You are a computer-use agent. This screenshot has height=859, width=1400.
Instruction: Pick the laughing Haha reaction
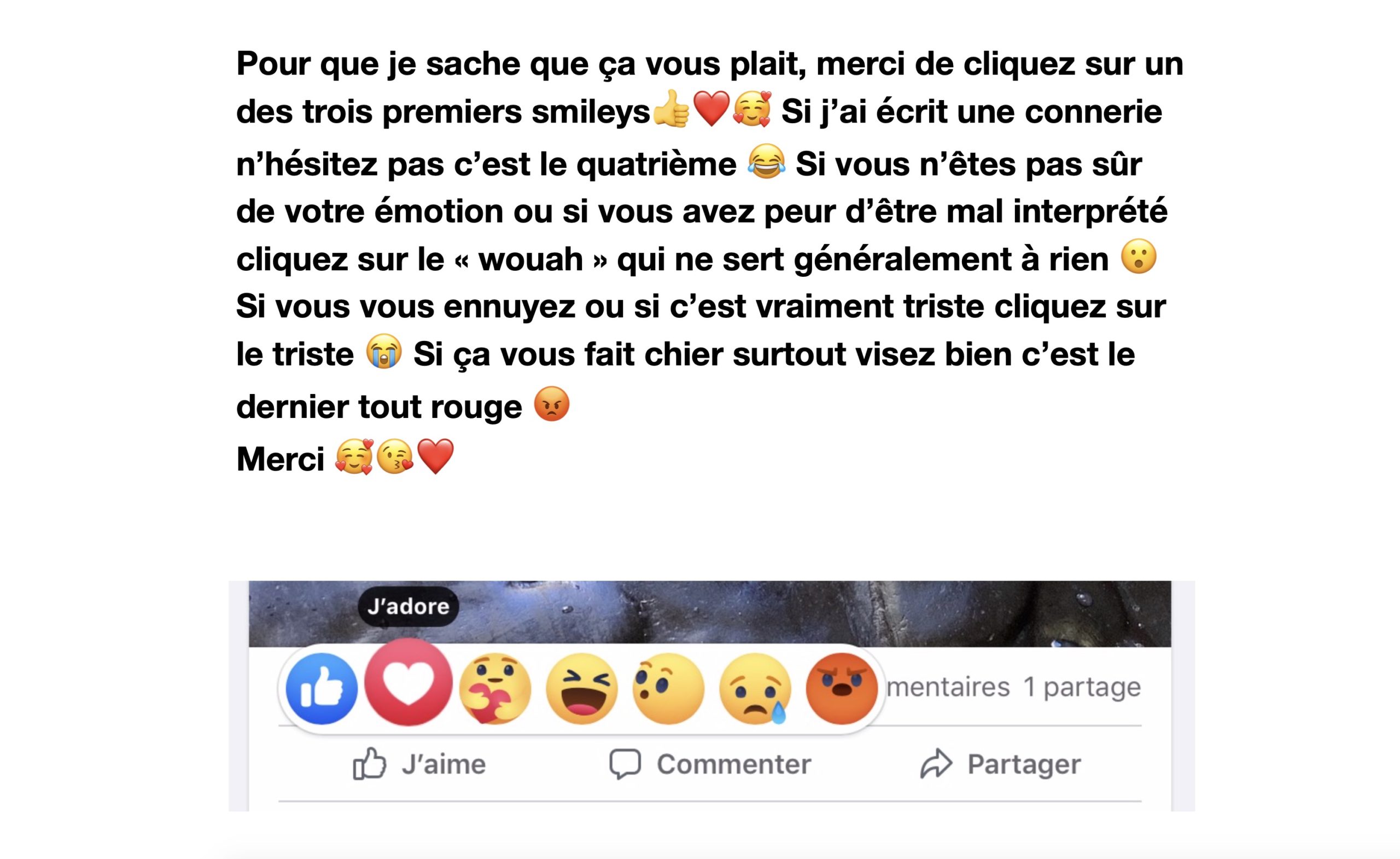coord(581,688)
